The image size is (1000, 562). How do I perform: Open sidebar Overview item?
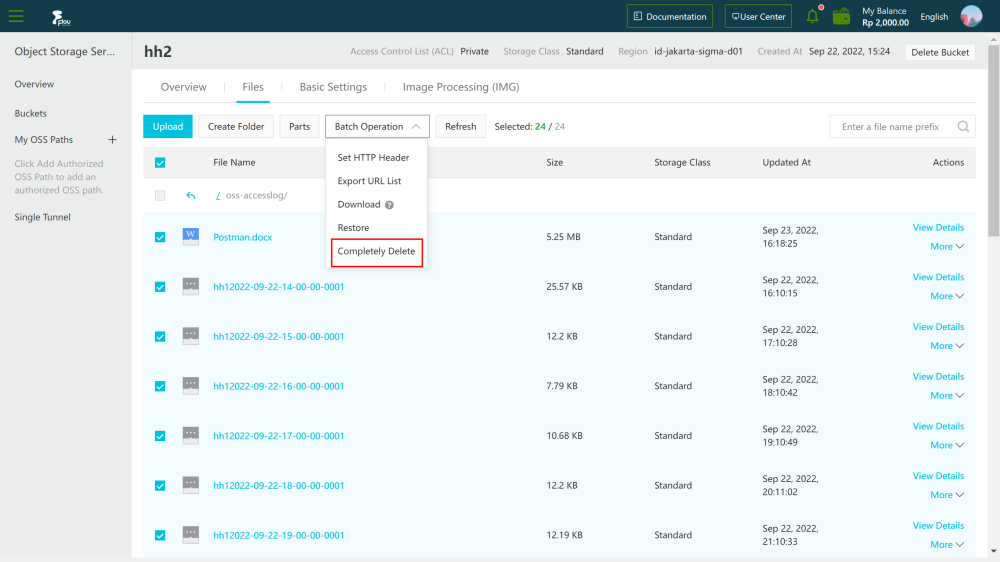coord(34,84)
